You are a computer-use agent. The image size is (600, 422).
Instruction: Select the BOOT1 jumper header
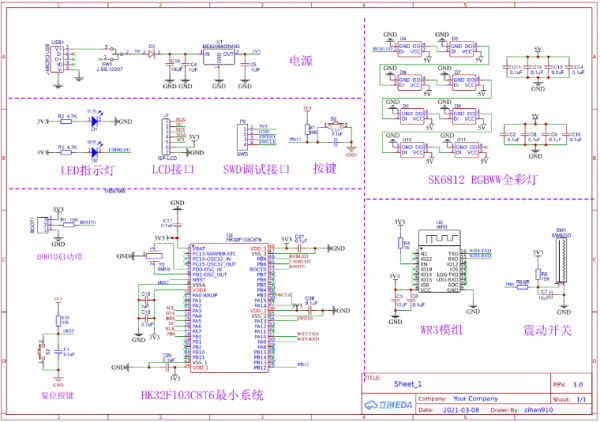(x=44, y=224)
